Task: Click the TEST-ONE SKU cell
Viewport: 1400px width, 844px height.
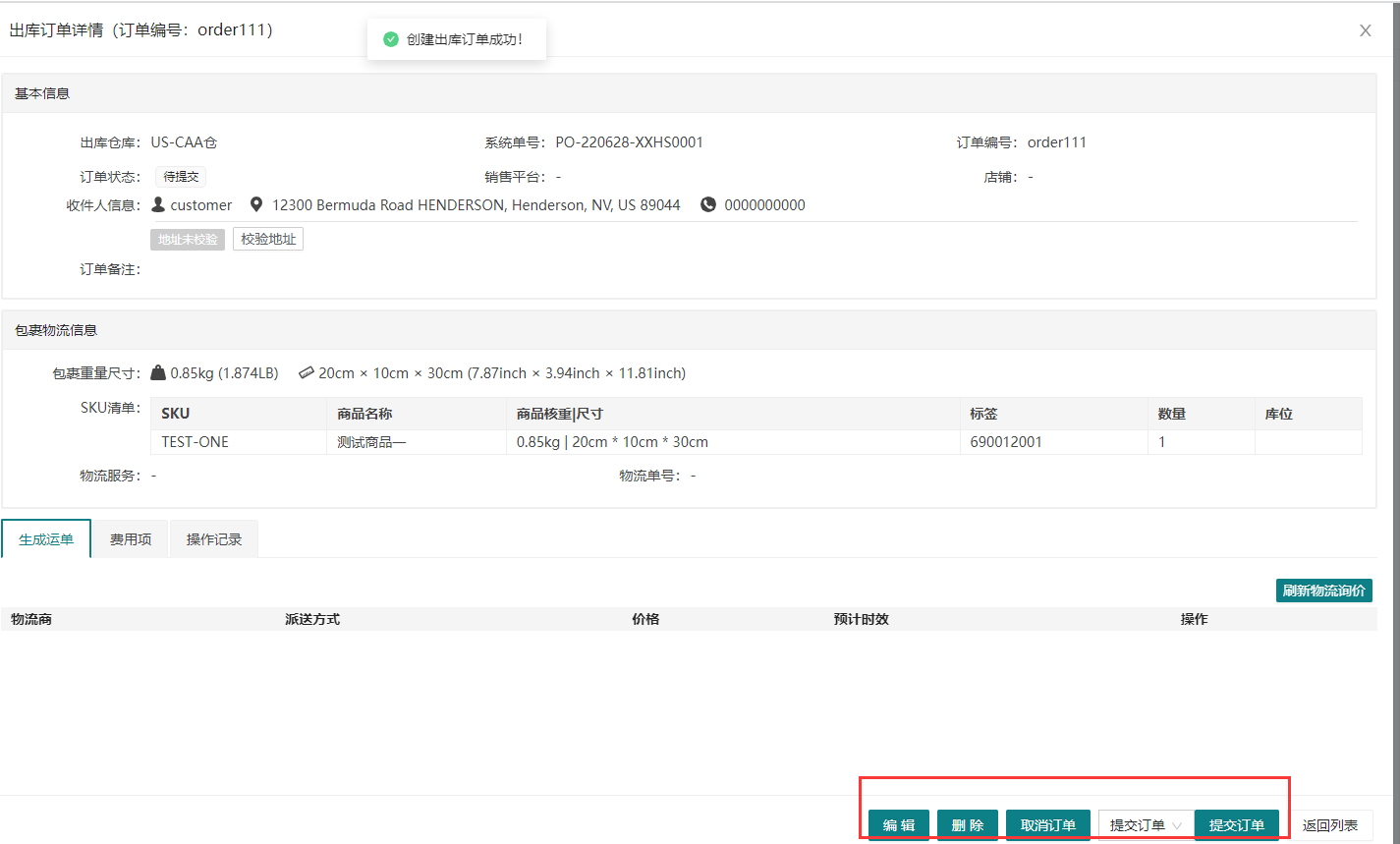Action: pos(195,442)
